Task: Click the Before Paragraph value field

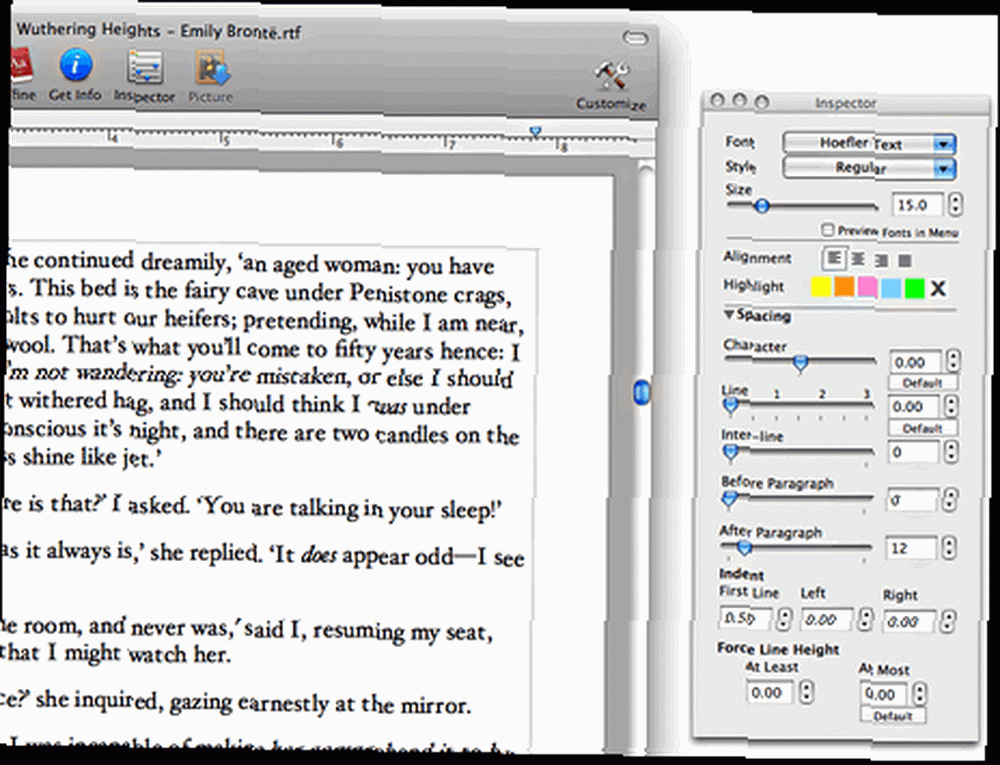Action: pyautogui.click(x=912, y=501)
